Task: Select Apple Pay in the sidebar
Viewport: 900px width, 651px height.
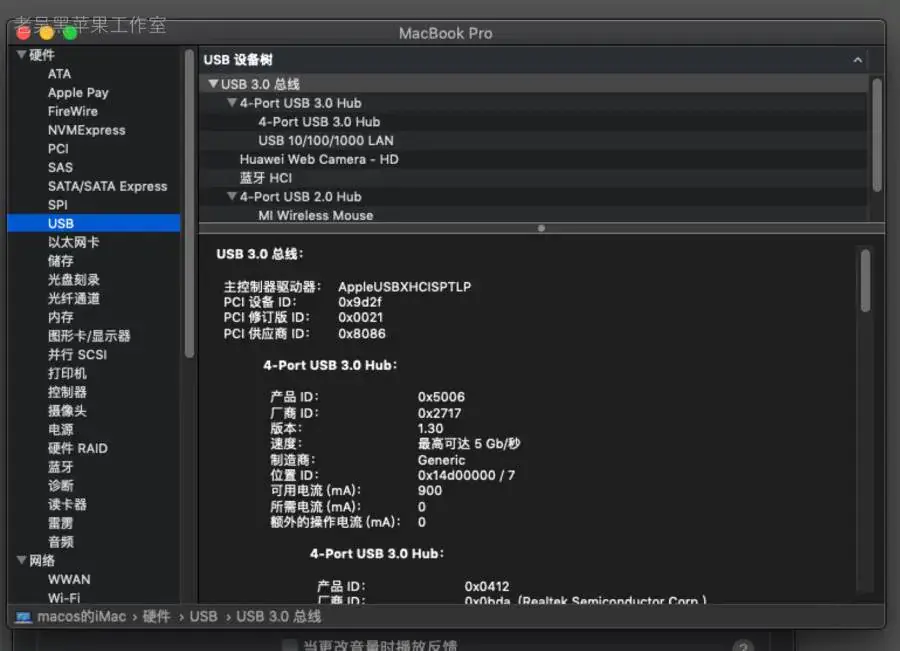Action: click(x=78, y=92)
